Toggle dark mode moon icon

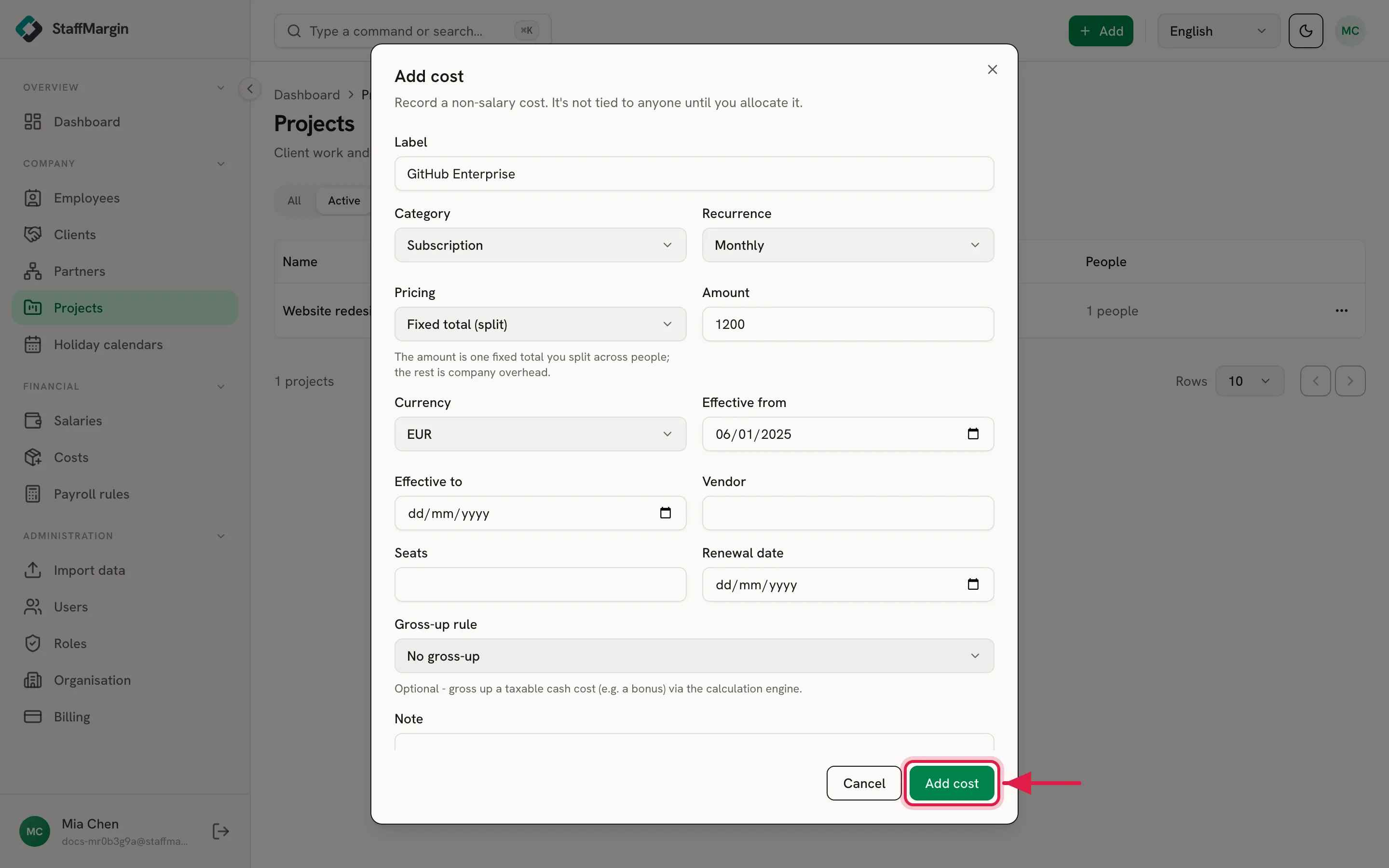point(1305,31)
